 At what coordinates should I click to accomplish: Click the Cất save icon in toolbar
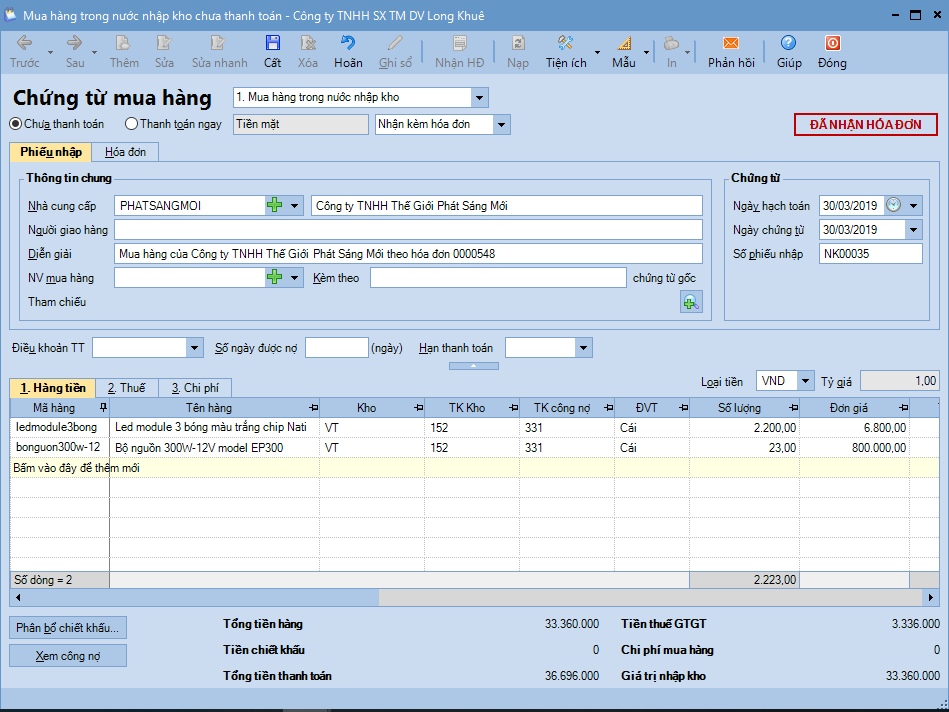click(x=272, y=44)
